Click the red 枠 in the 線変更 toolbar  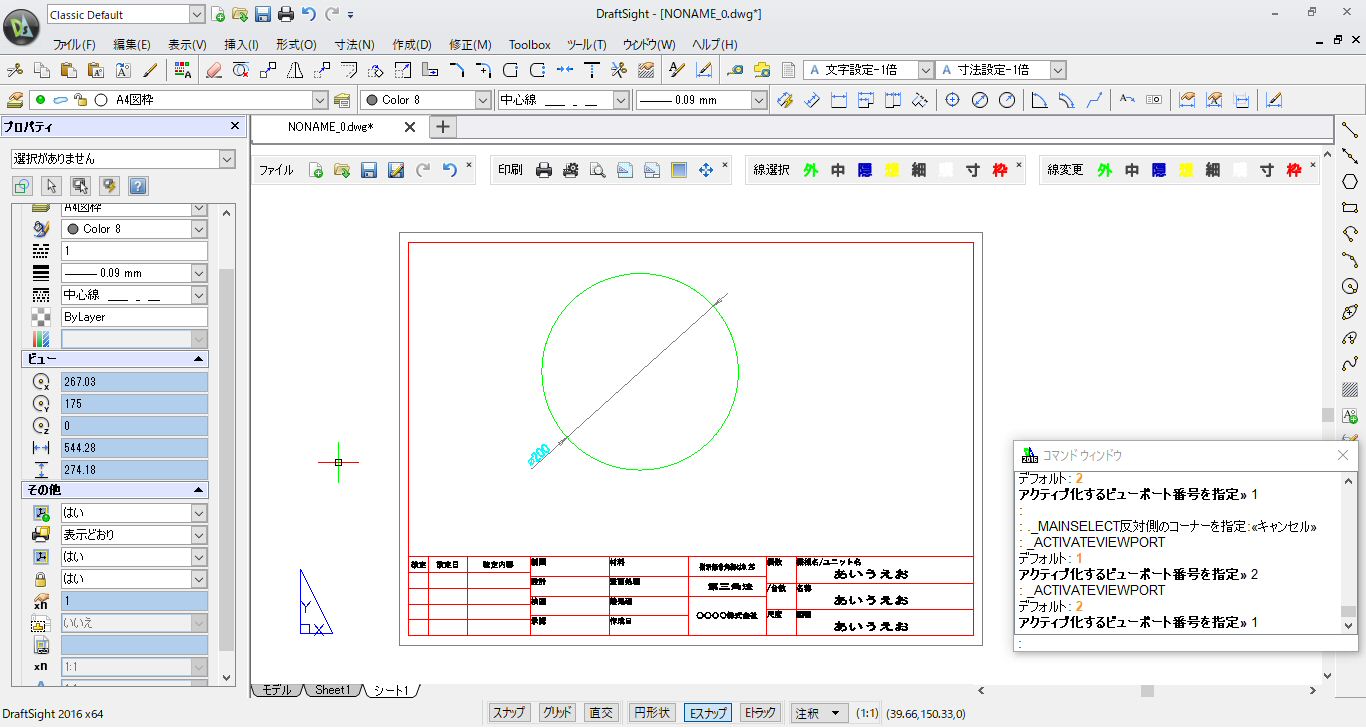1294,170
